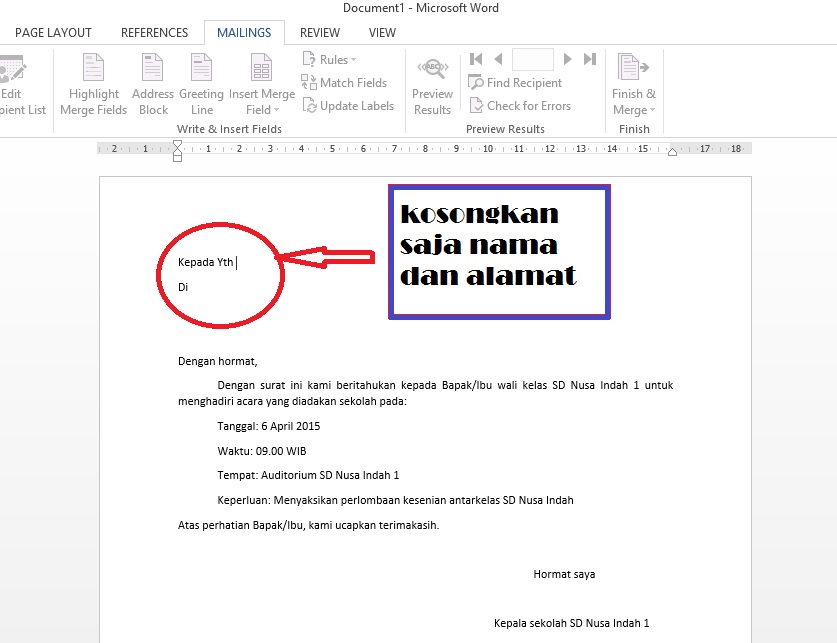Click the text 'Hormat saya'
The width and height of the screenshot is (837, 643).
pos(564,574)
